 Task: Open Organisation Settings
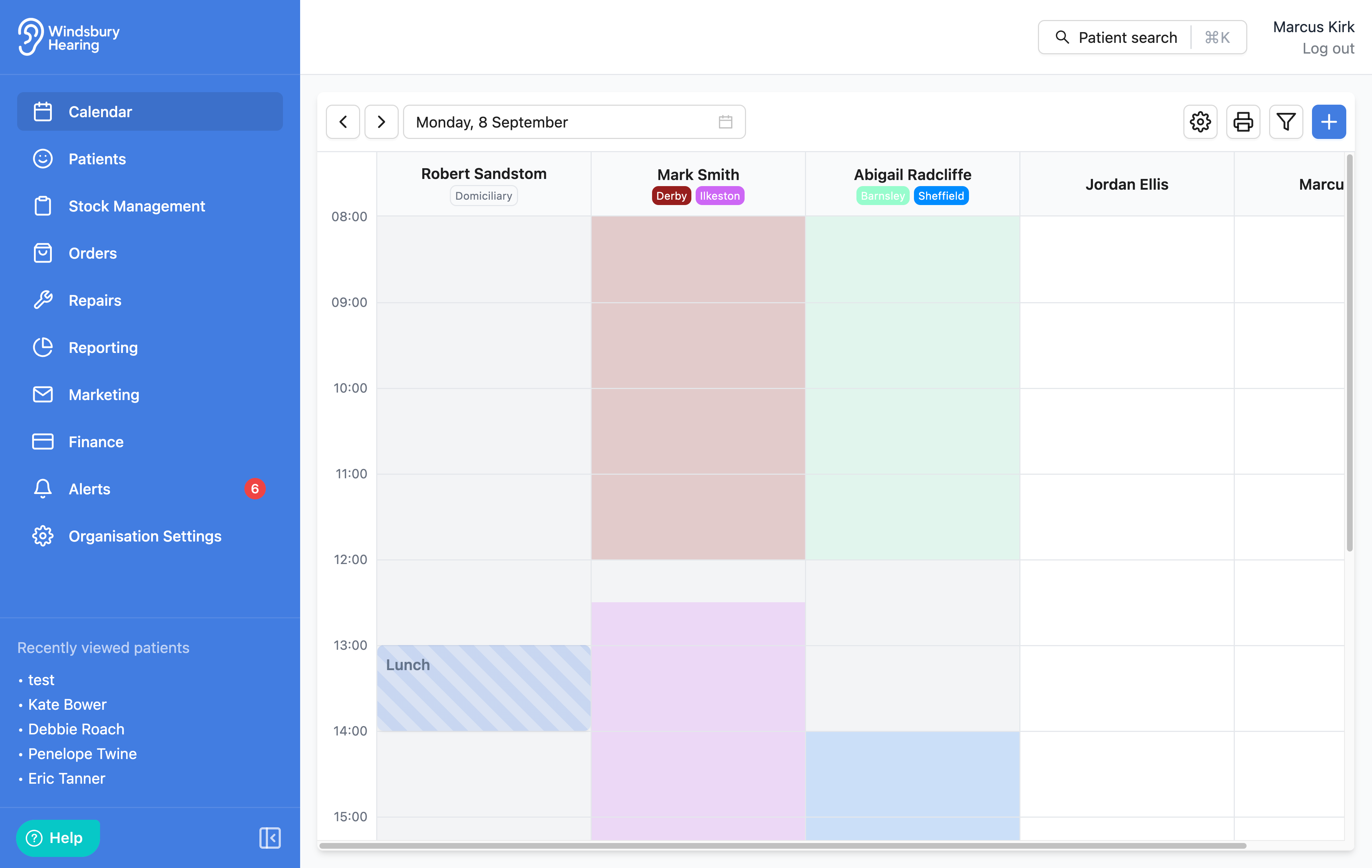[x=145, y=536]
